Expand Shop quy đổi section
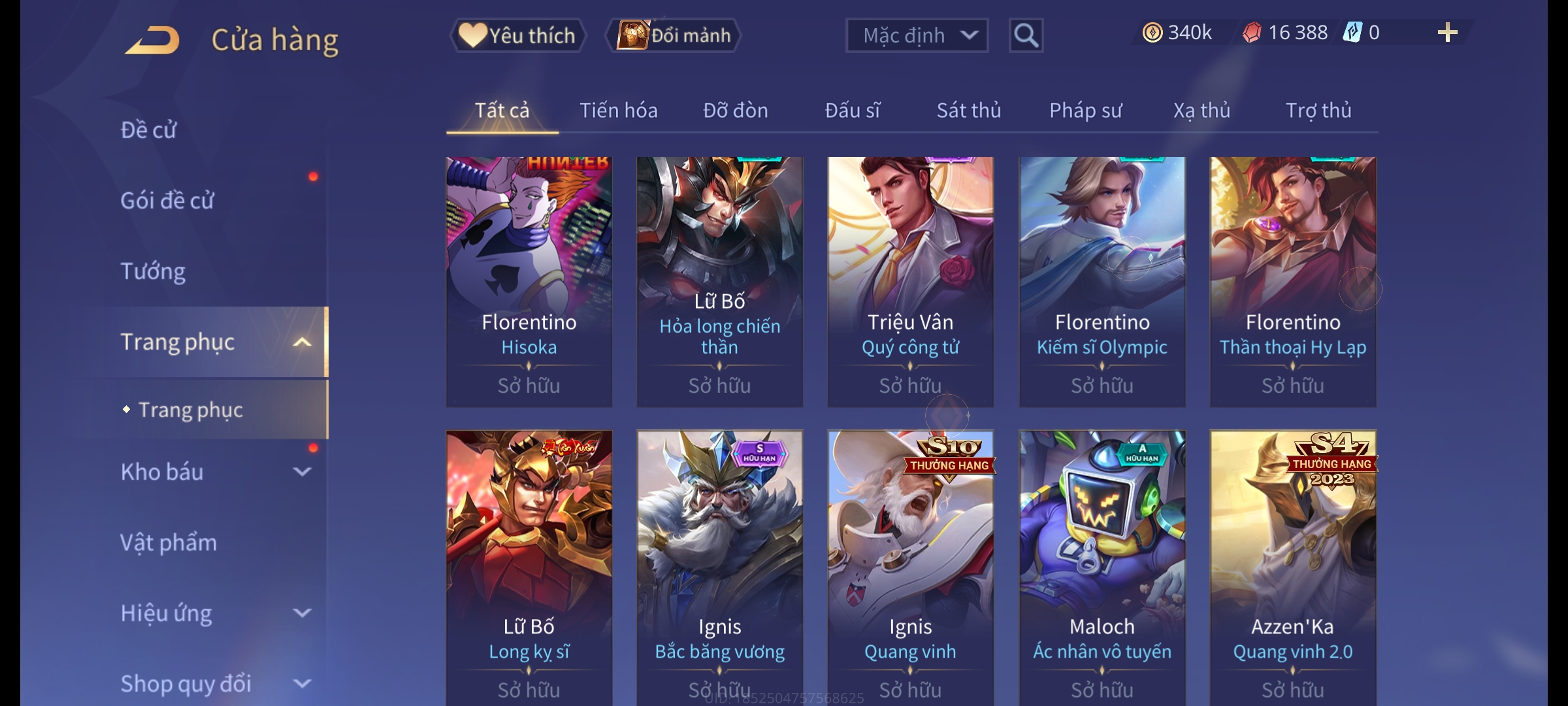The width and height of the screenshot is (1568, 706). tap(302, 683)
